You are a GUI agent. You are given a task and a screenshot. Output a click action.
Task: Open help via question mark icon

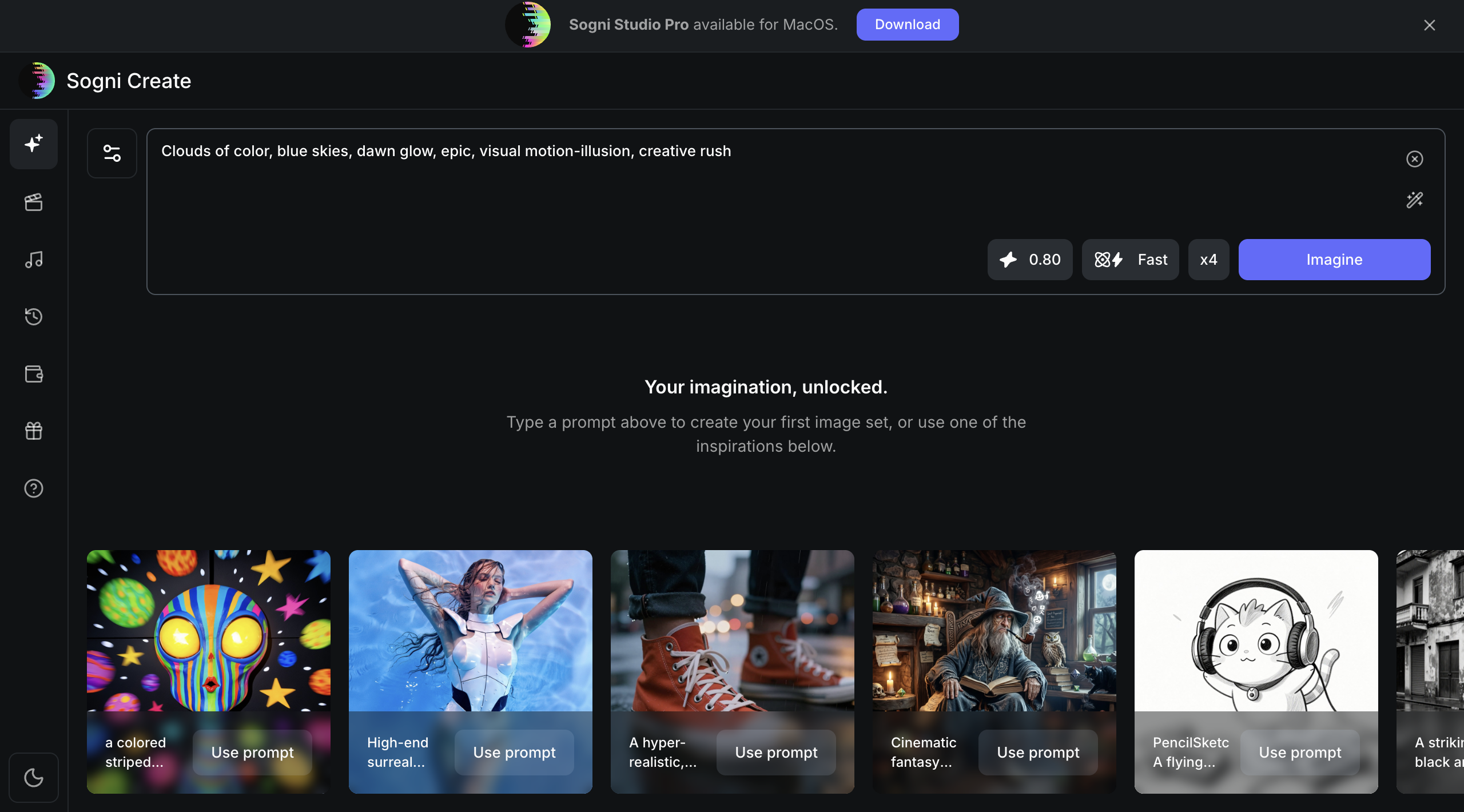pyautogui.click(x=33, y=488)
